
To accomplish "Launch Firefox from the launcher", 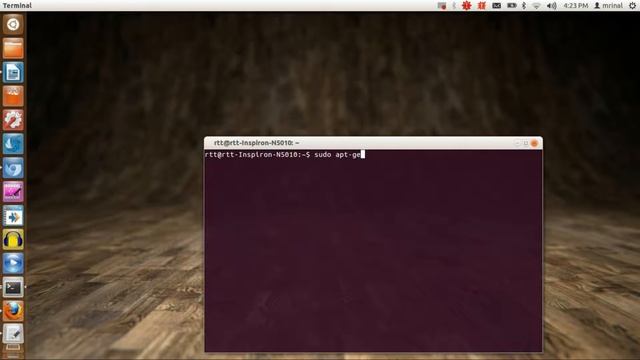I will [13, 311].
